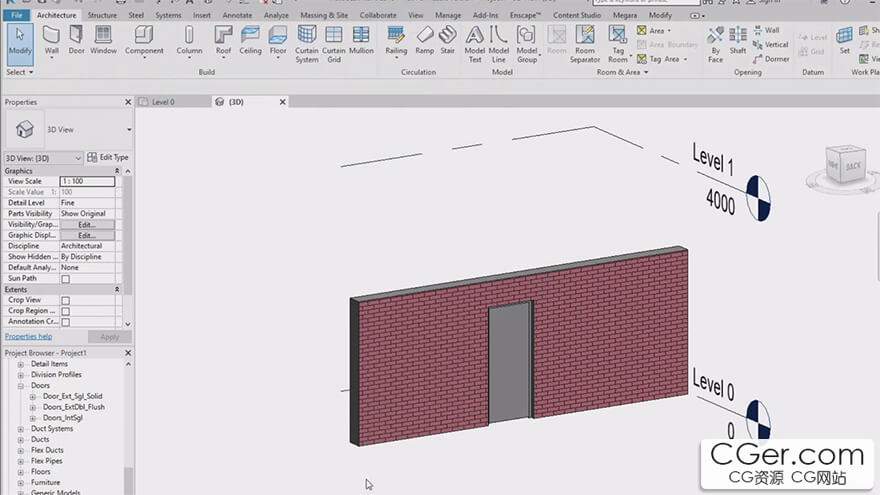This screenshot has height=495, width=880.
Task: Open the 3D View type selector dropdown
Action: pos(129,130)
